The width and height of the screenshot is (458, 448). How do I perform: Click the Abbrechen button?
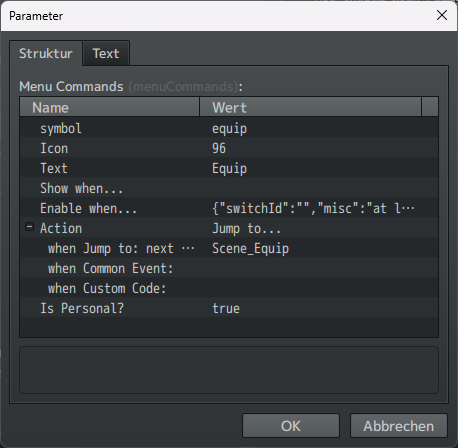pyautogui.click(x=399, y=426)
